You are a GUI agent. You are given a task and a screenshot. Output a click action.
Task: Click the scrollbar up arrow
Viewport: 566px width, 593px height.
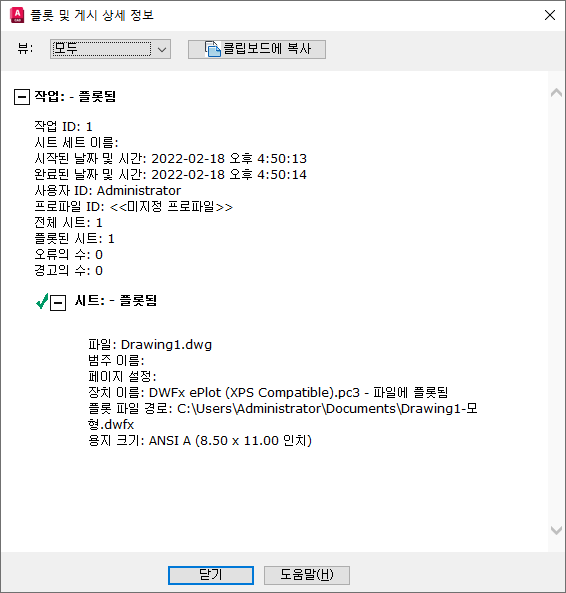coord(556,93)
